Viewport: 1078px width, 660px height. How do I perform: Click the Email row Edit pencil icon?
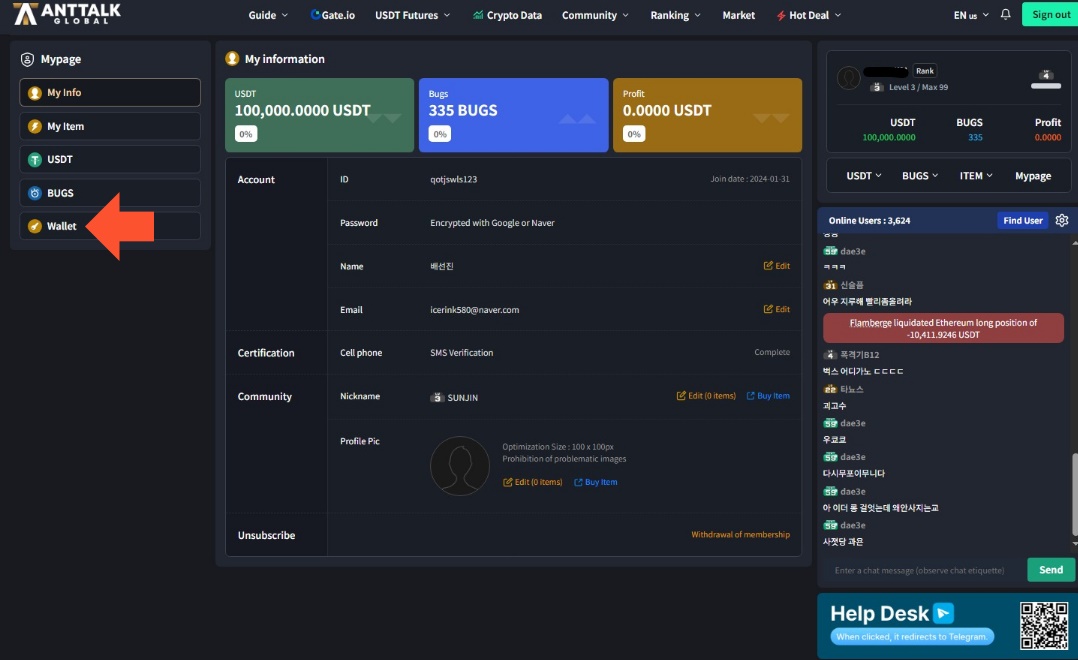click(768, 309)
